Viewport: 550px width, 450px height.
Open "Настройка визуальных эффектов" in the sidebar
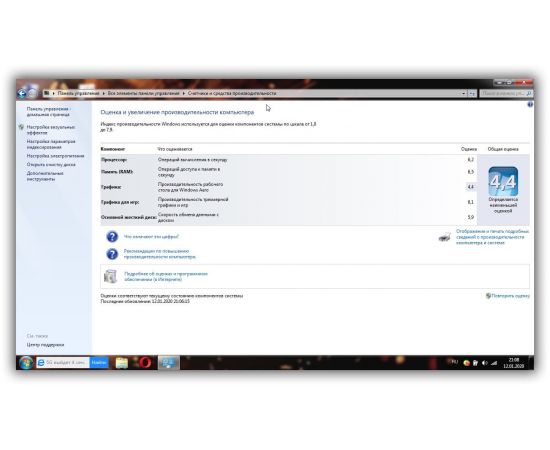51,130
